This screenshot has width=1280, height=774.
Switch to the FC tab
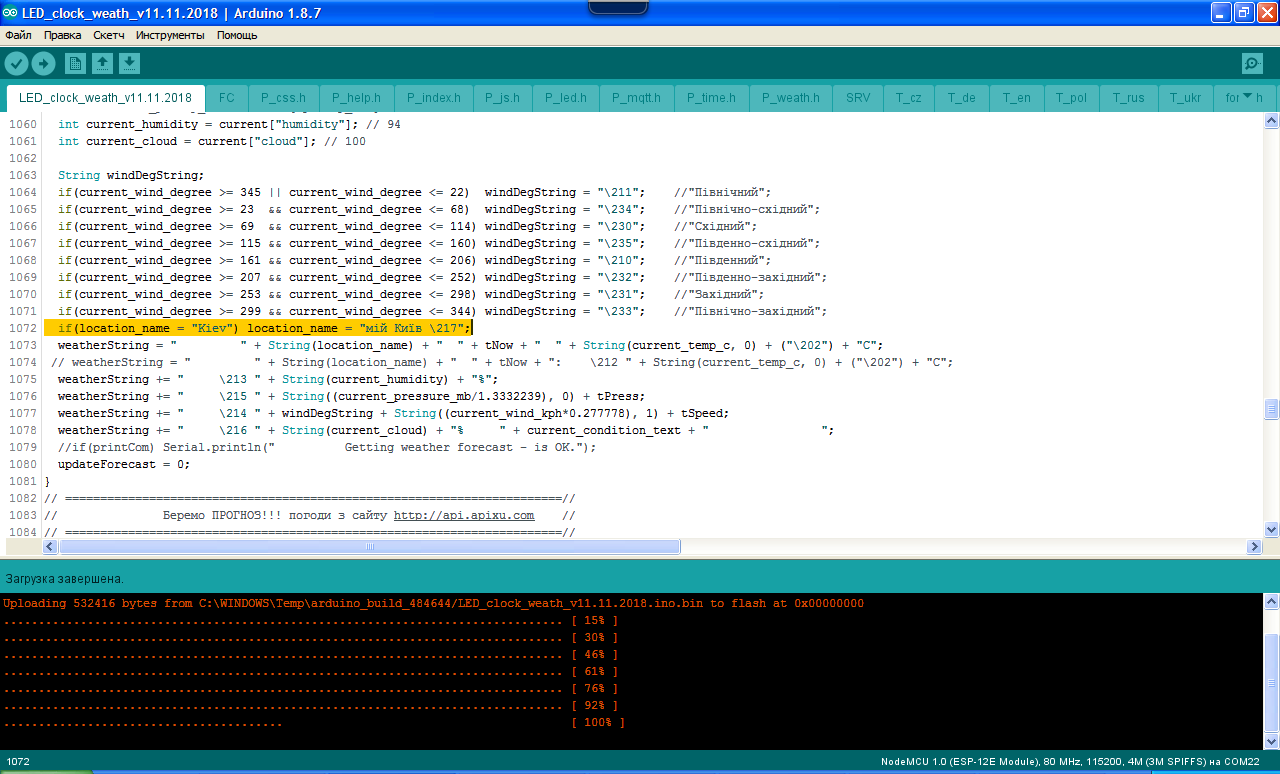tap(227, 98)
